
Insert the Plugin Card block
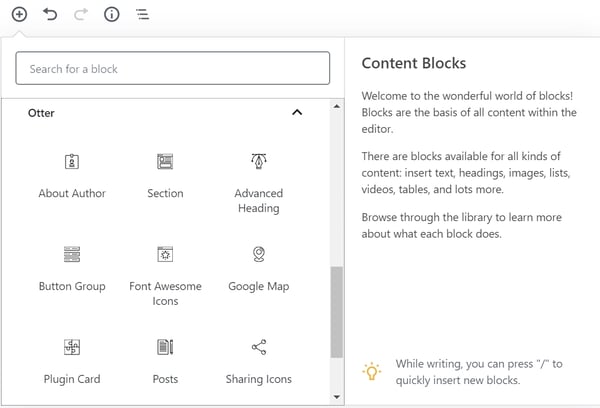click(x=72, y=361)
